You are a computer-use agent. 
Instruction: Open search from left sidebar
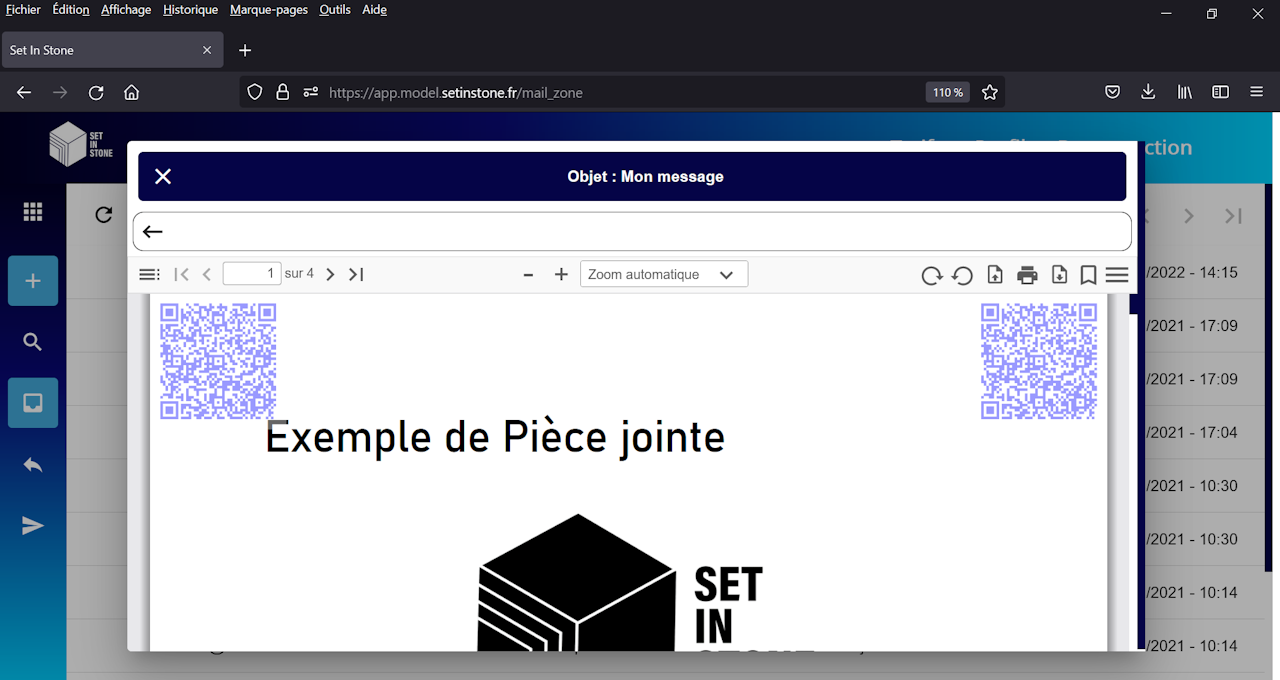(x=33, y=342)
